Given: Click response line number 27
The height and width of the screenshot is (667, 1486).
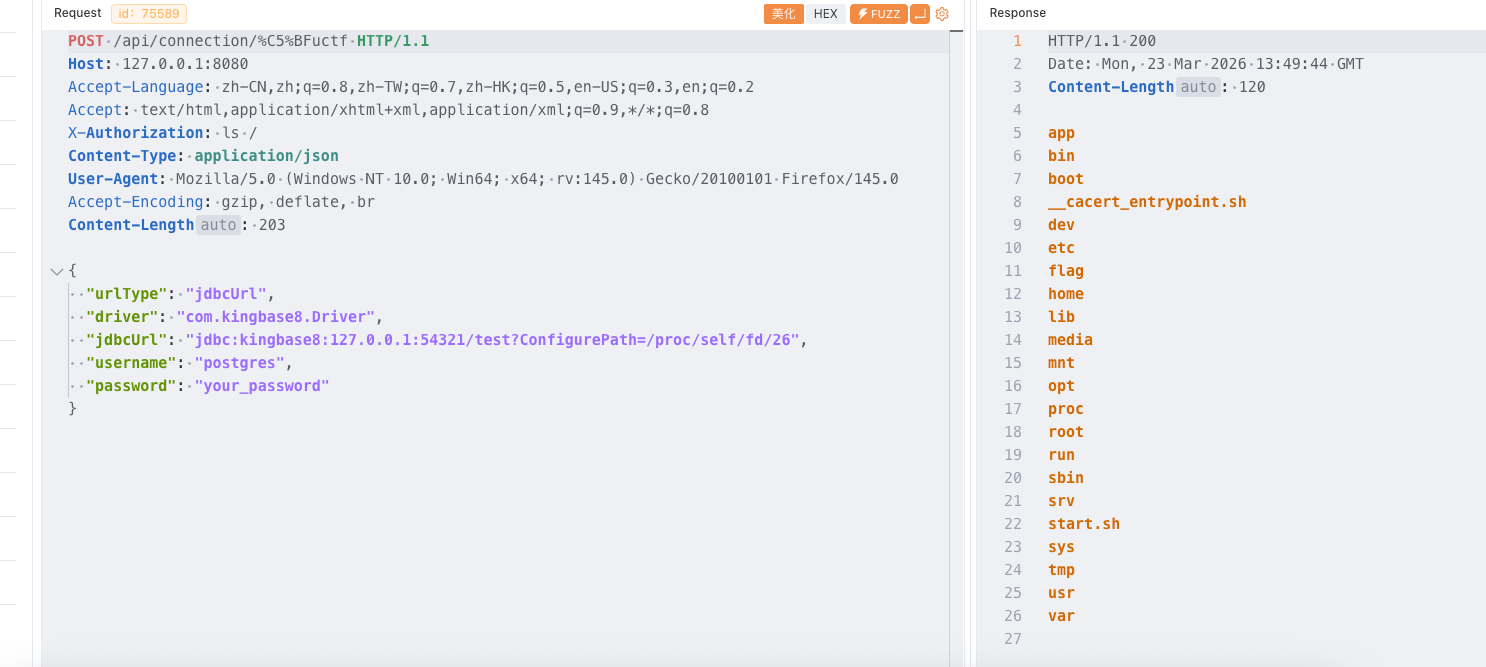Looking at the screenshot, I should coord(1014,639).
